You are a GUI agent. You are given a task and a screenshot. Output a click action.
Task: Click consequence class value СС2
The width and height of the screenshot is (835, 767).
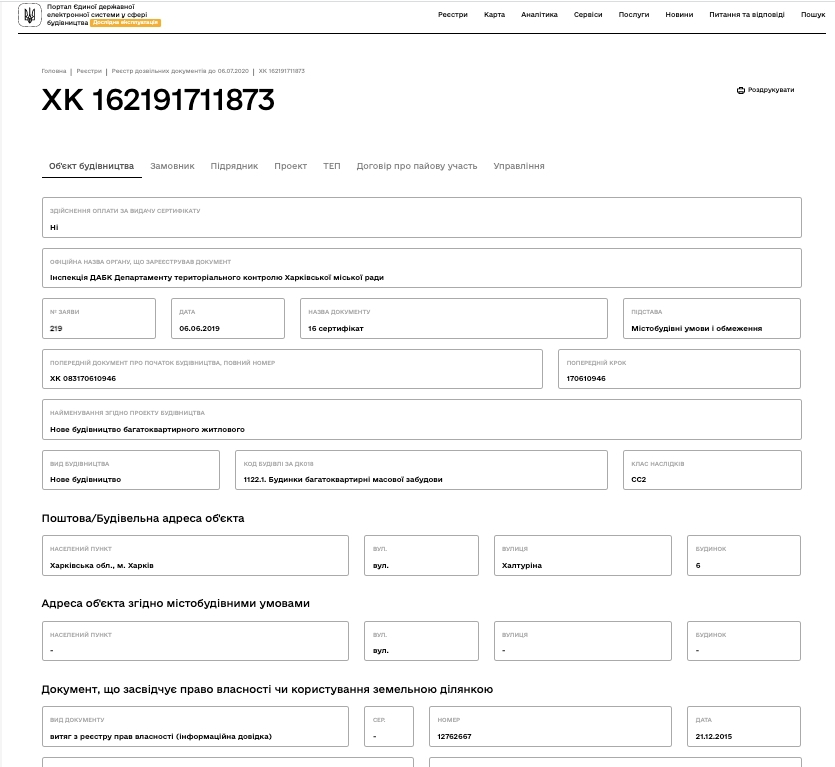pos(638,480)
